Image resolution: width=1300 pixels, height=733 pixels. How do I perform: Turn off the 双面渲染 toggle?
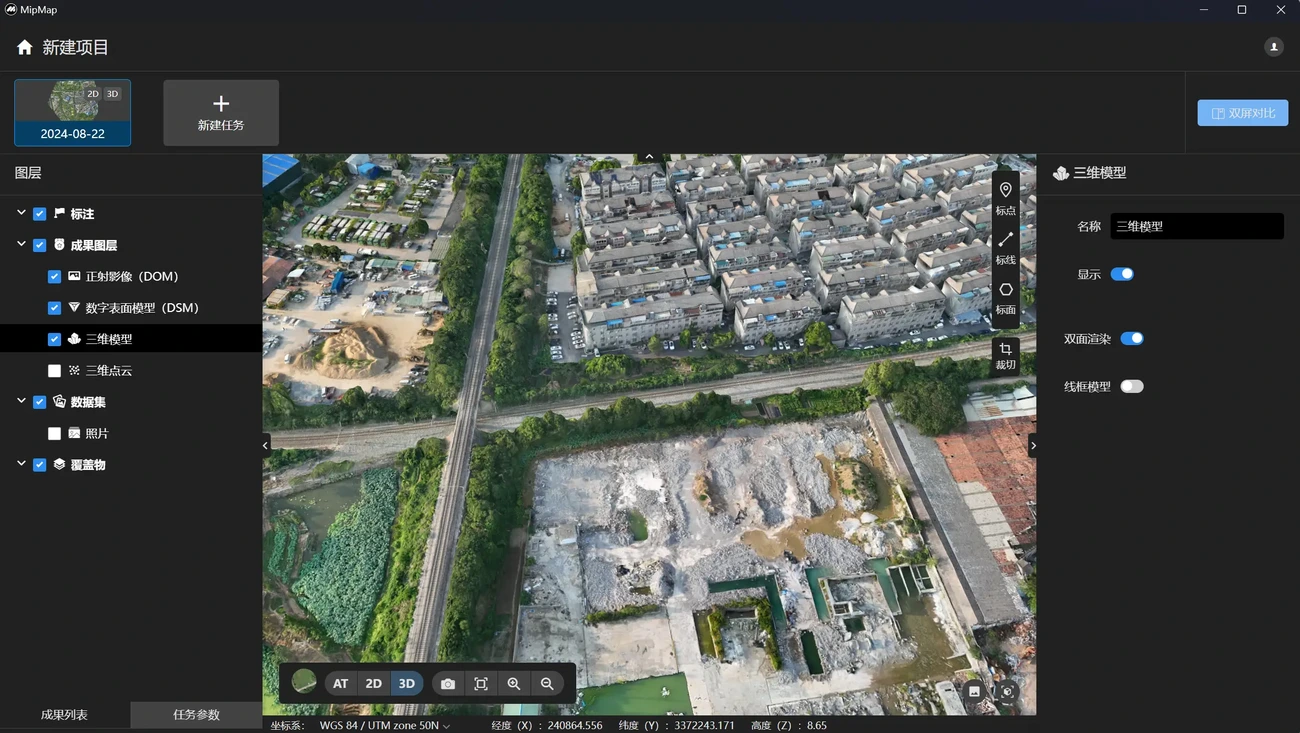(1131, 339)
